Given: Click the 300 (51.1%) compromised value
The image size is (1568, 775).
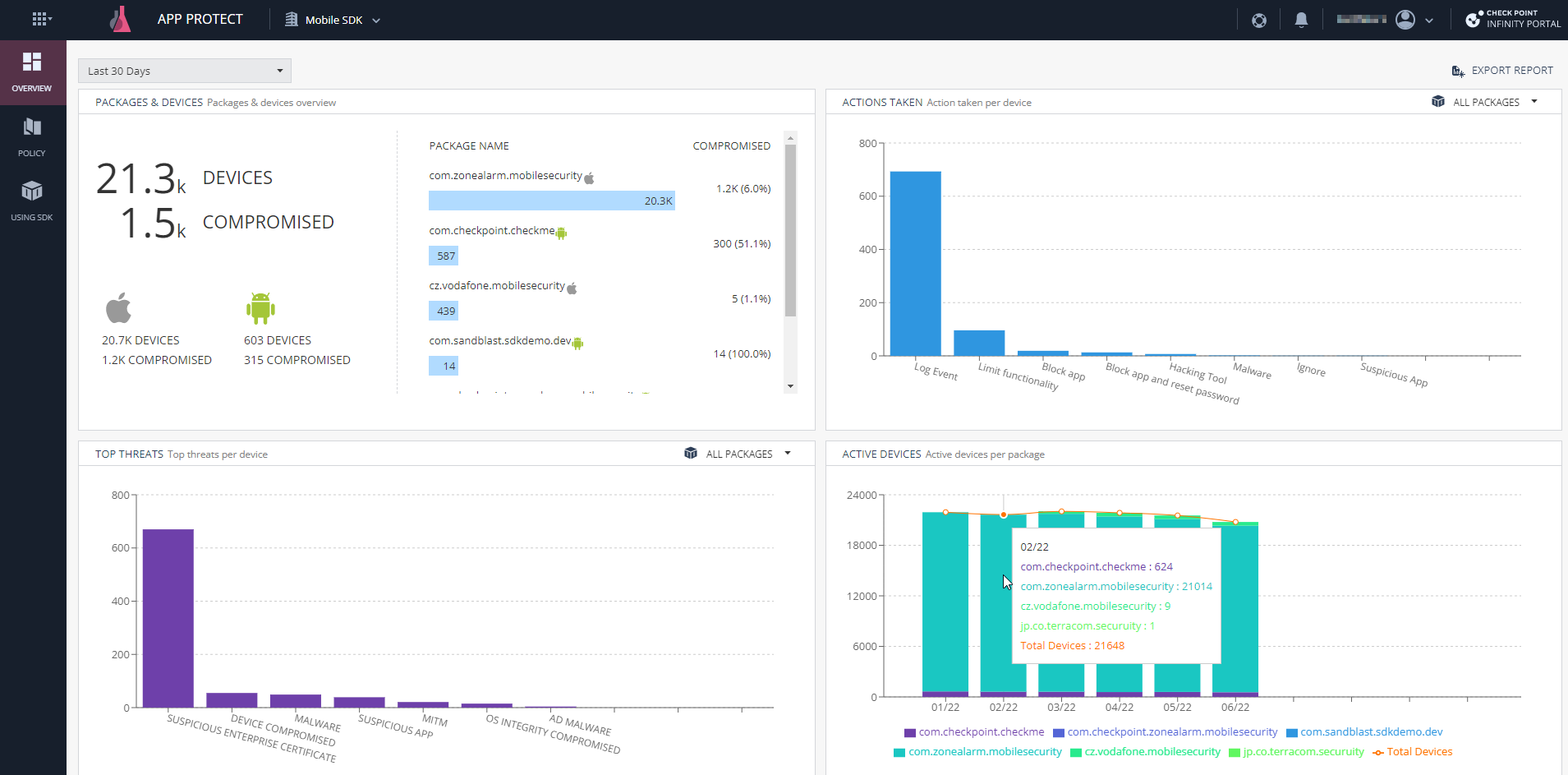Looking at the screenshot, I should (742, 244).
